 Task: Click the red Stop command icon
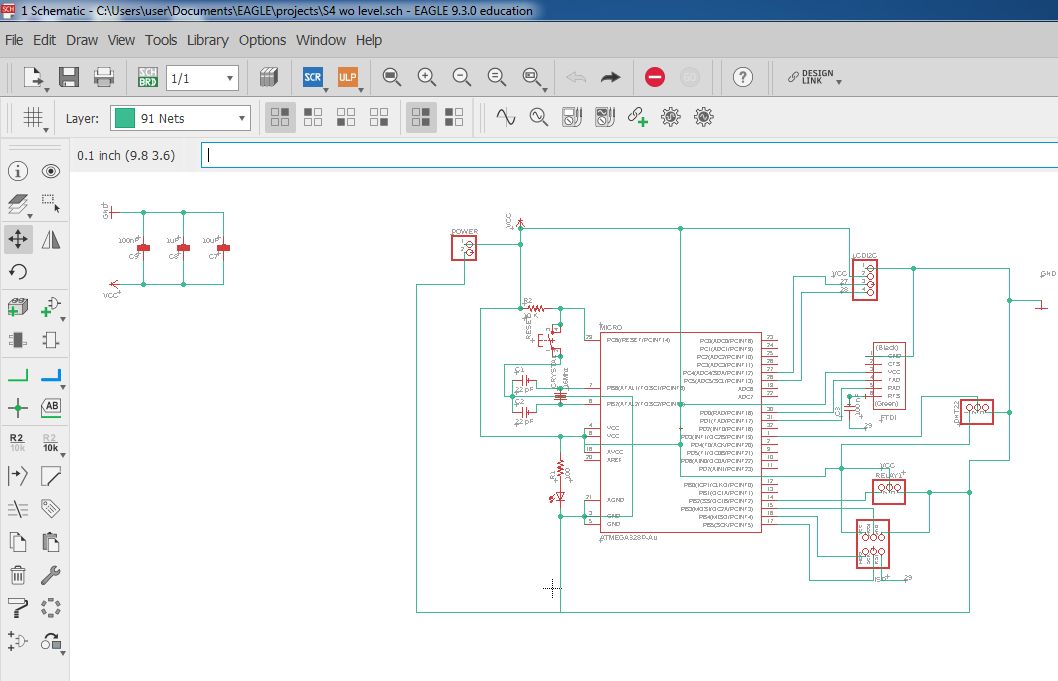tap(655, 77)
